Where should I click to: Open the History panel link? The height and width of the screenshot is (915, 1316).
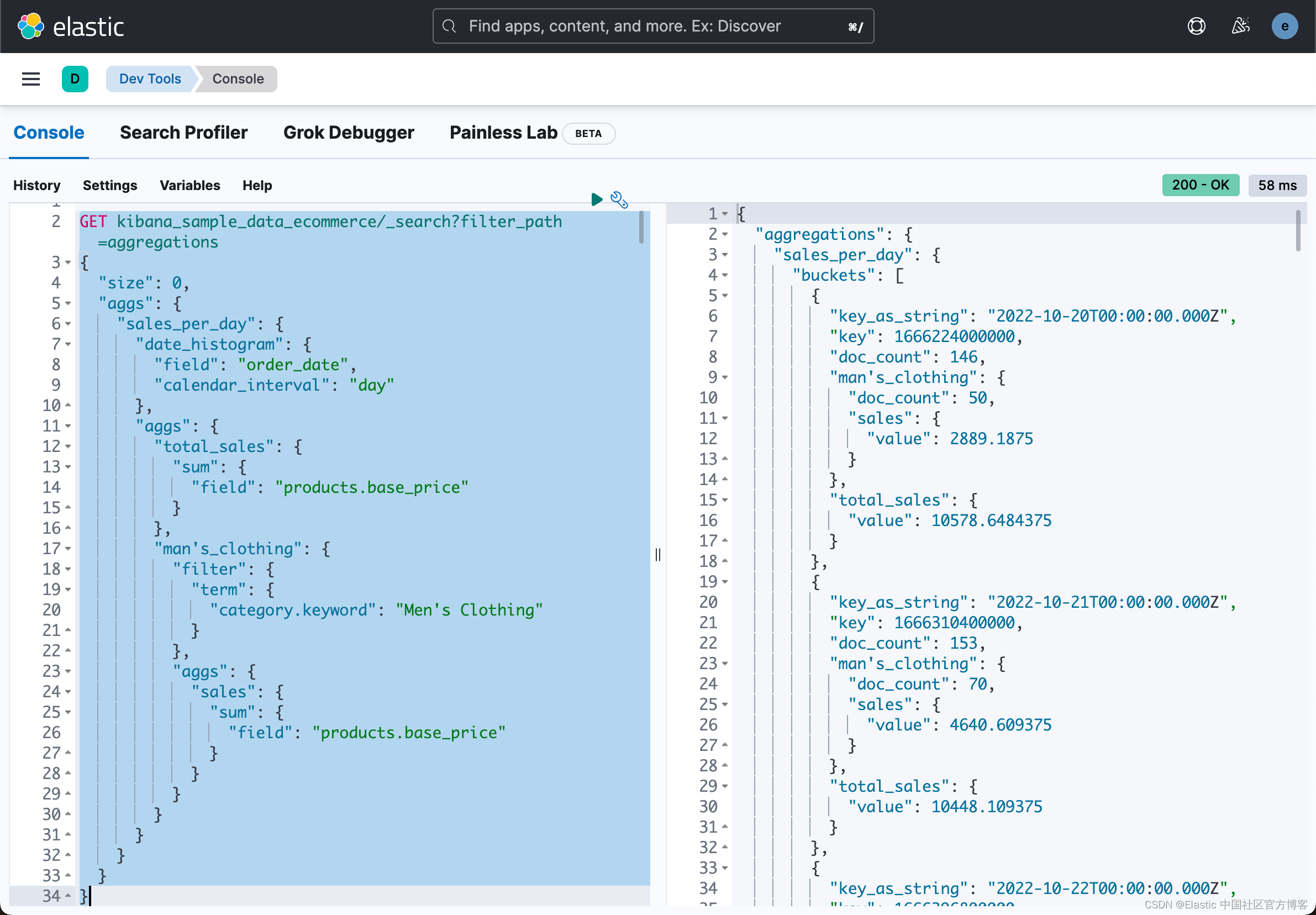[x=36, y=185]
